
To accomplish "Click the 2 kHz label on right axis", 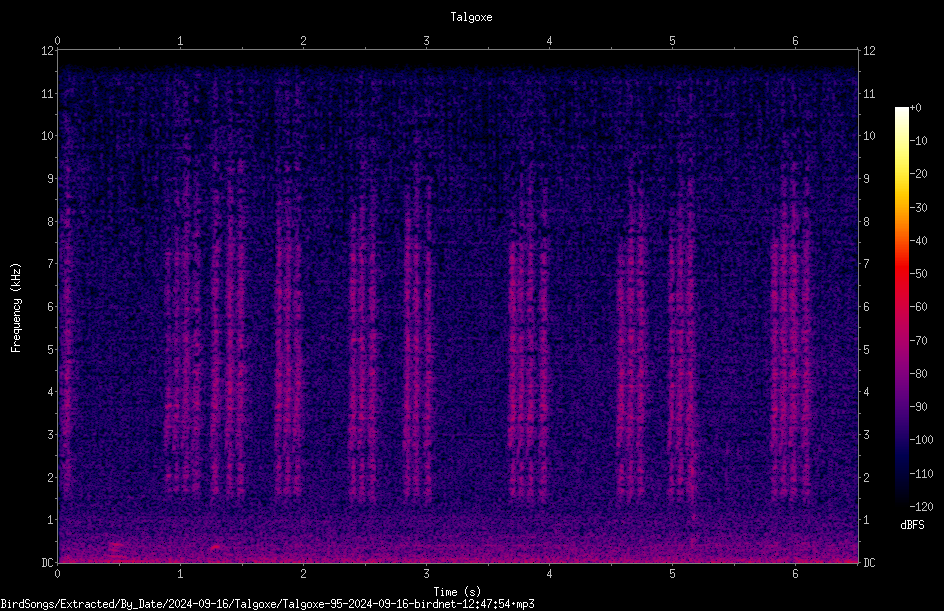I will pyautogui.click(x=866, y=477).
